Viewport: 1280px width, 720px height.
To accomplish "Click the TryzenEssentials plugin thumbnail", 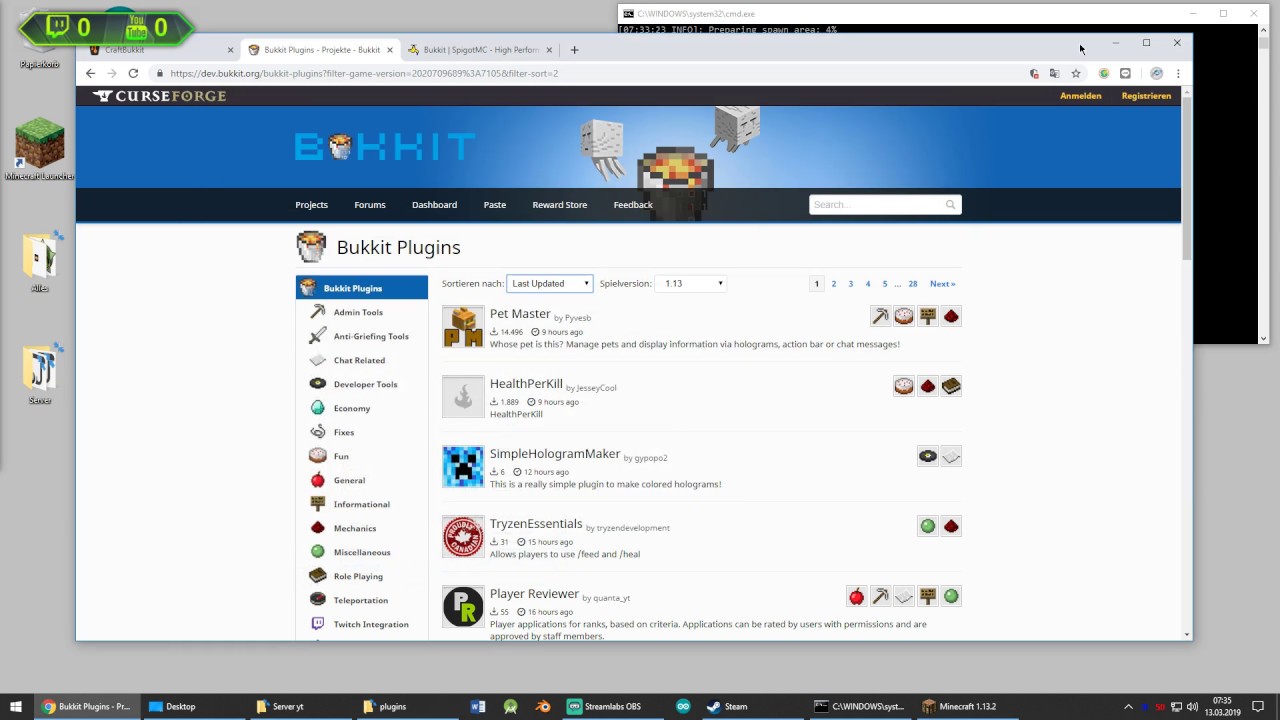I will pyautogui.click(x=463, y=537).
